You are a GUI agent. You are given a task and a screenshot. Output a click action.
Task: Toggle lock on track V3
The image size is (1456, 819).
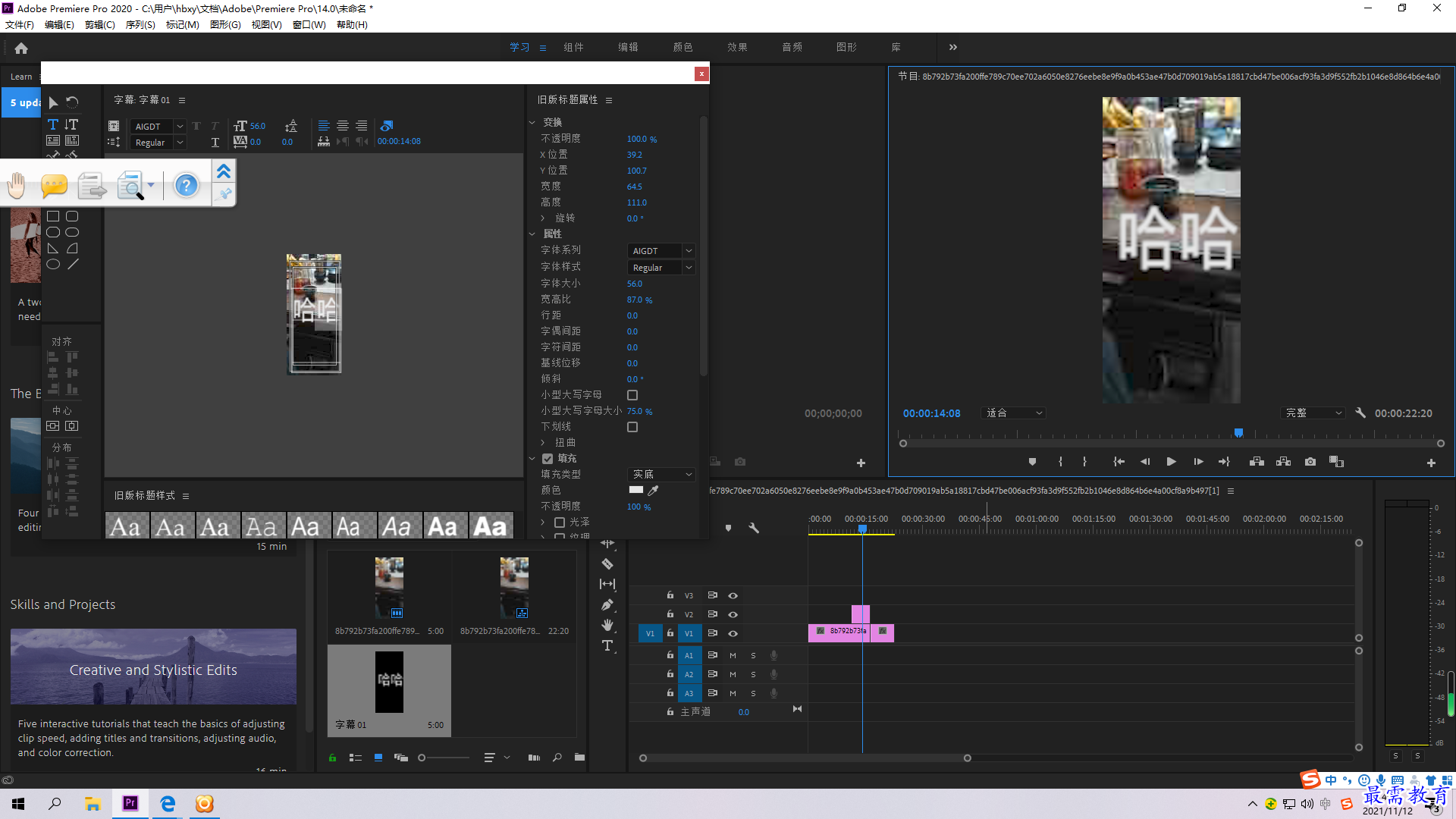pos(670,595)
